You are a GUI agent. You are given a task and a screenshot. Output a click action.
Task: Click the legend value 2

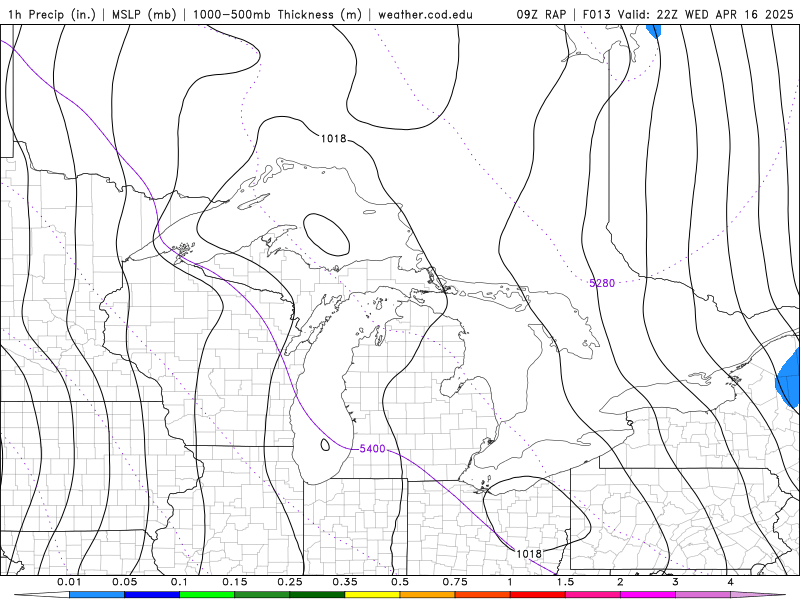point(620,582)
